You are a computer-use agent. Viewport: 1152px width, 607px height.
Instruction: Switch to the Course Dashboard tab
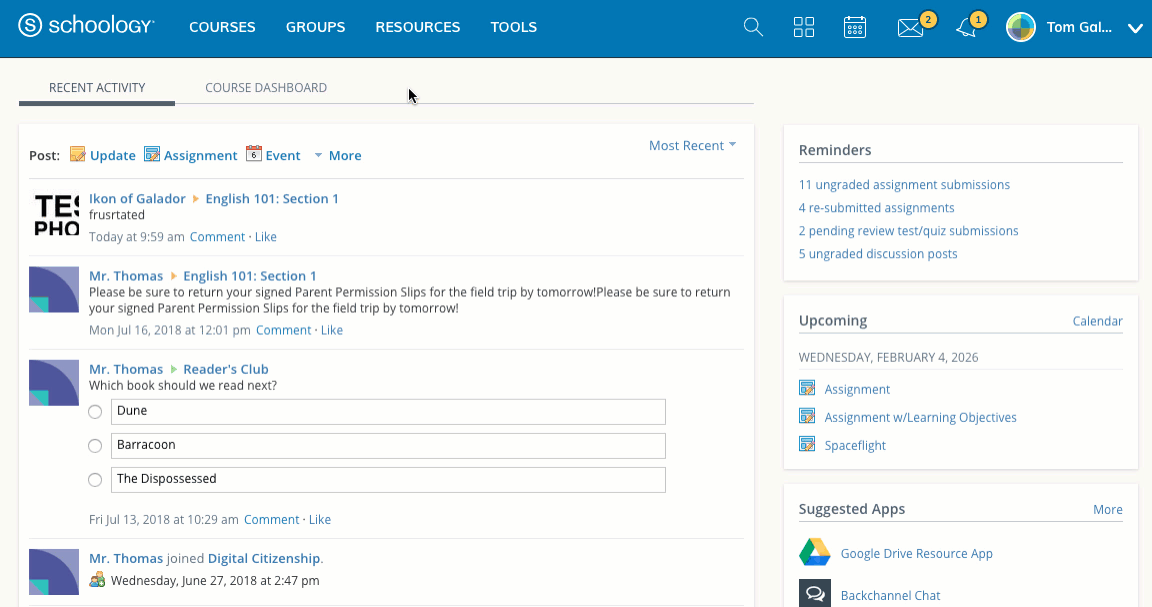[266, 88]
